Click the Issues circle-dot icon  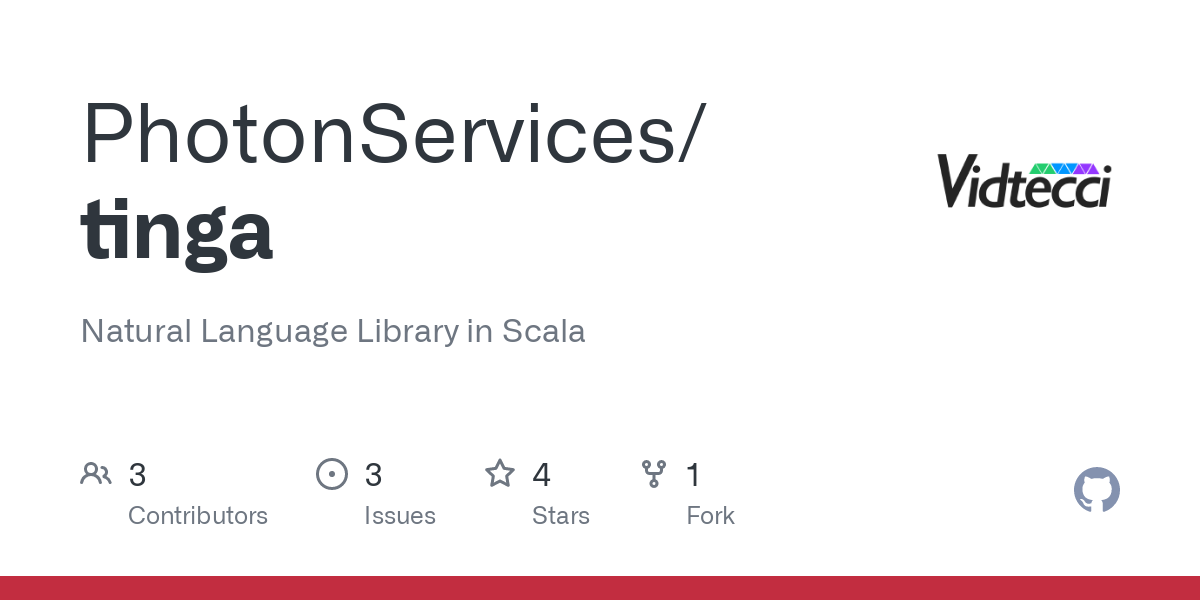pyautogui.click(x=332, y=474)
